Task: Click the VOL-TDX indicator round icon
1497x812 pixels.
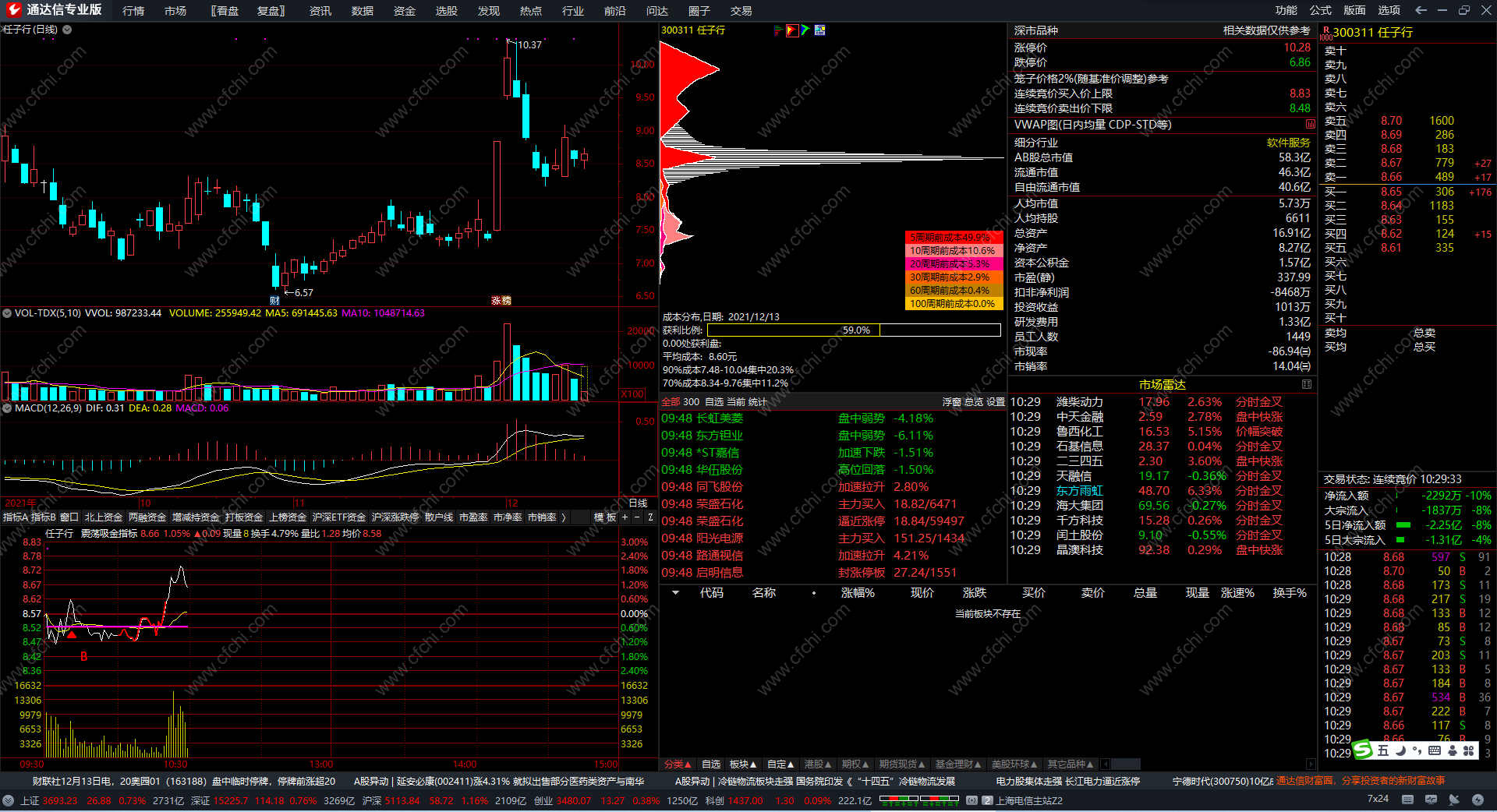Action: pyautogui.click(x=7, y=313)
